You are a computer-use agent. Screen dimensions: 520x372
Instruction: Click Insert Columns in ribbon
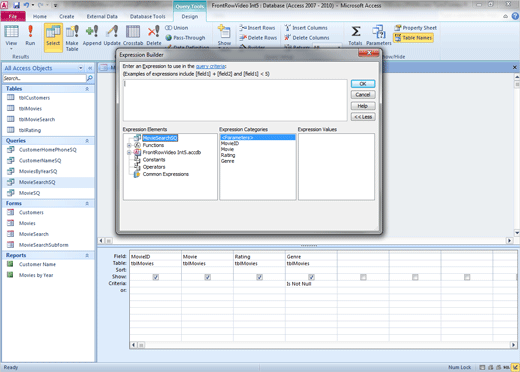tap(306, 28)
